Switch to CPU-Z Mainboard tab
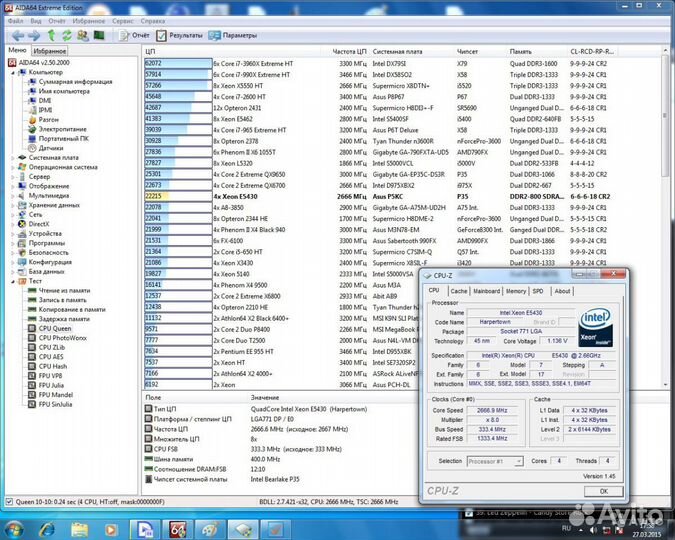The width and height of the screenshot is (675, 540). 486,291
